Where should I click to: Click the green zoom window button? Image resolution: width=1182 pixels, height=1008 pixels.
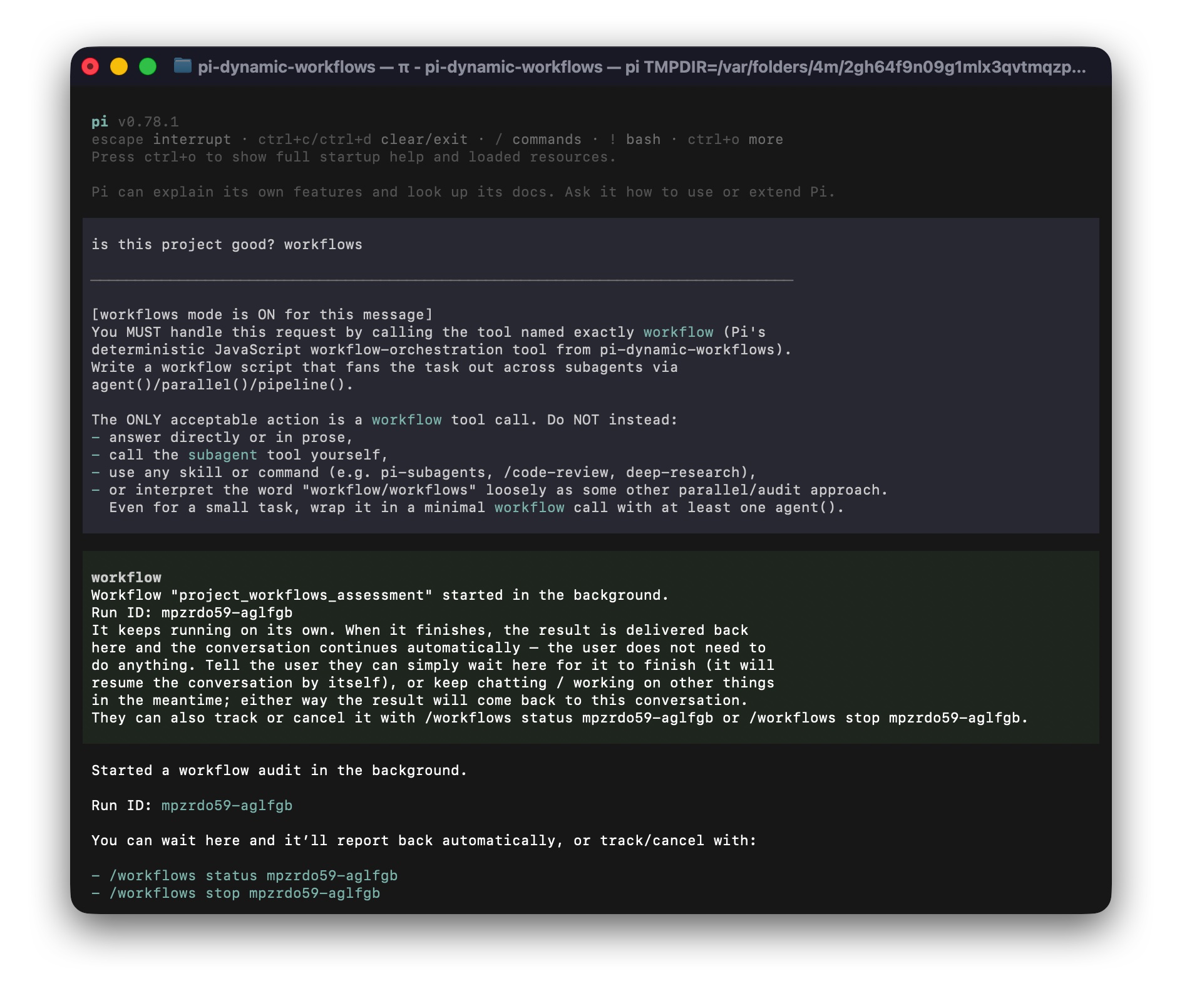pyautogui.click(x=148, y=66)
